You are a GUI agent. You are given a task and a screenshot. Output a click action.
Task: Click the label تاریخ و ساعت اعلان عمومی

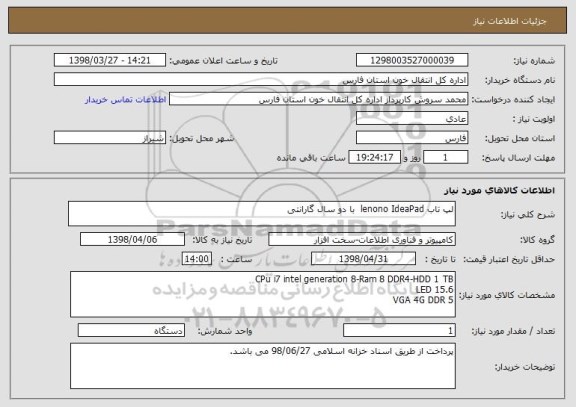coord(224,61)
